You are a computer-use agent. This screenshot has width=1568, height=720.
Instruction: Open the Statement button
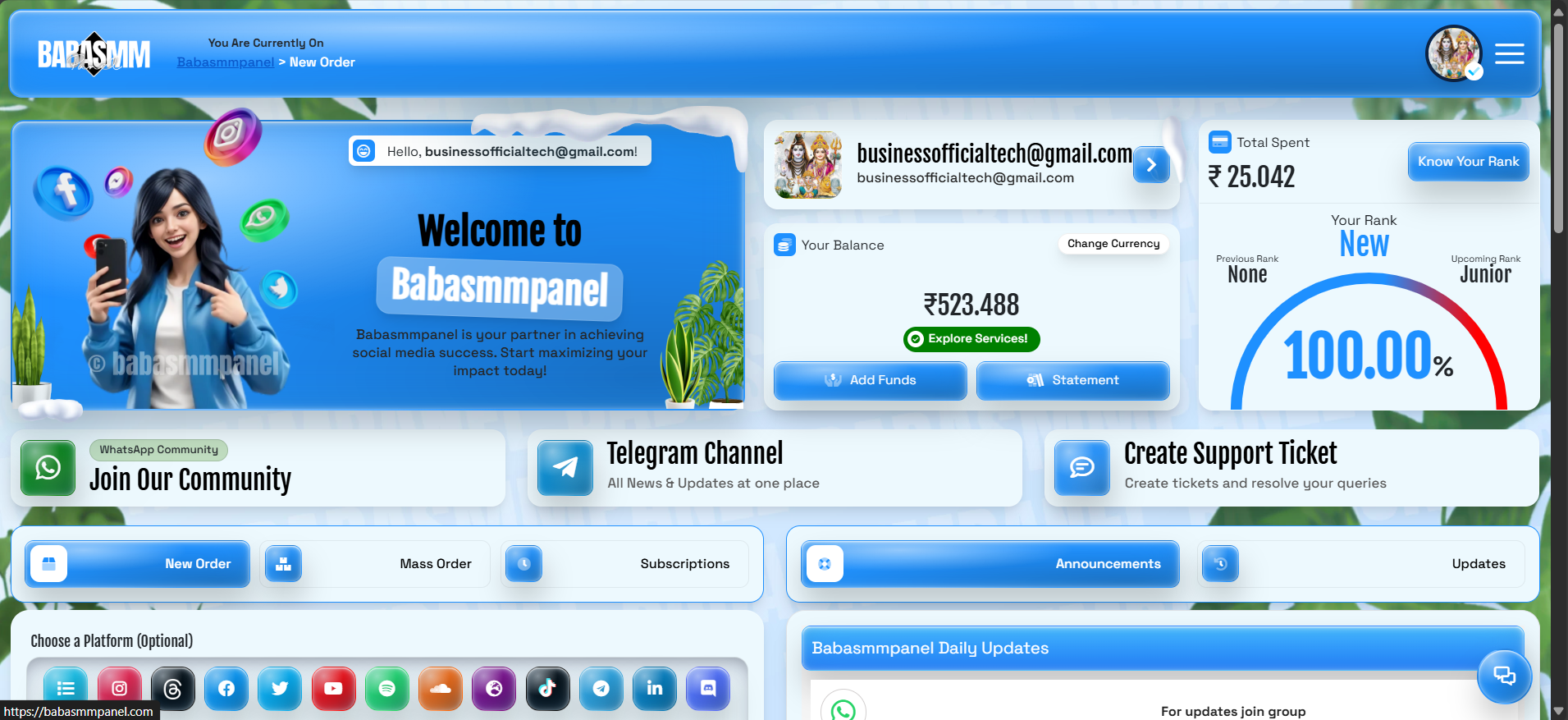click(x=1072, y=380)
